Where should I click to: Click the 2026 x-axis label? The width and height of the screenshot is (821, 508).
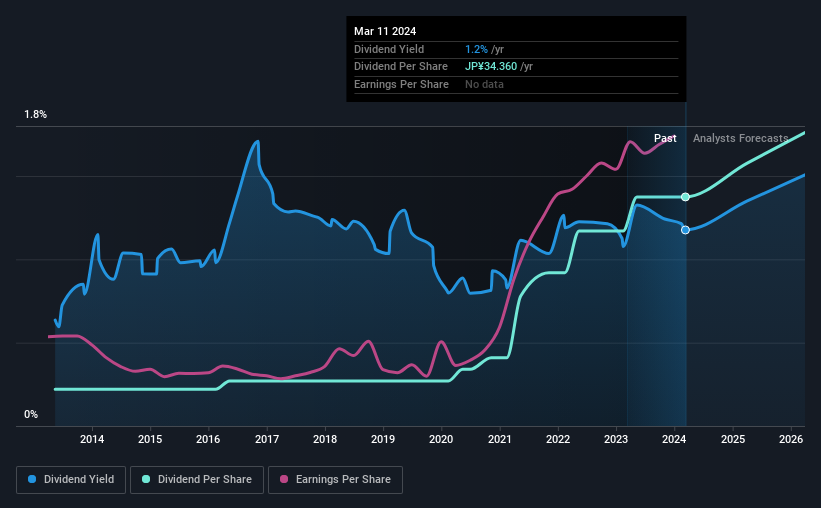pos(791,439)
